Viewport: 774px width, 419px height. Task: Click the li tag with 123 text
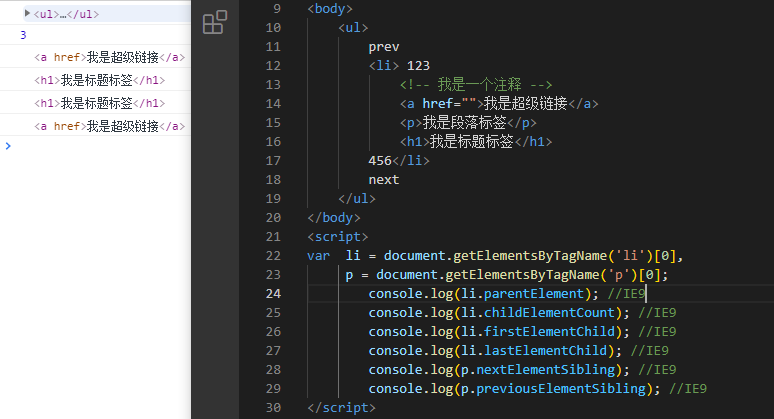tap(399, 66)
